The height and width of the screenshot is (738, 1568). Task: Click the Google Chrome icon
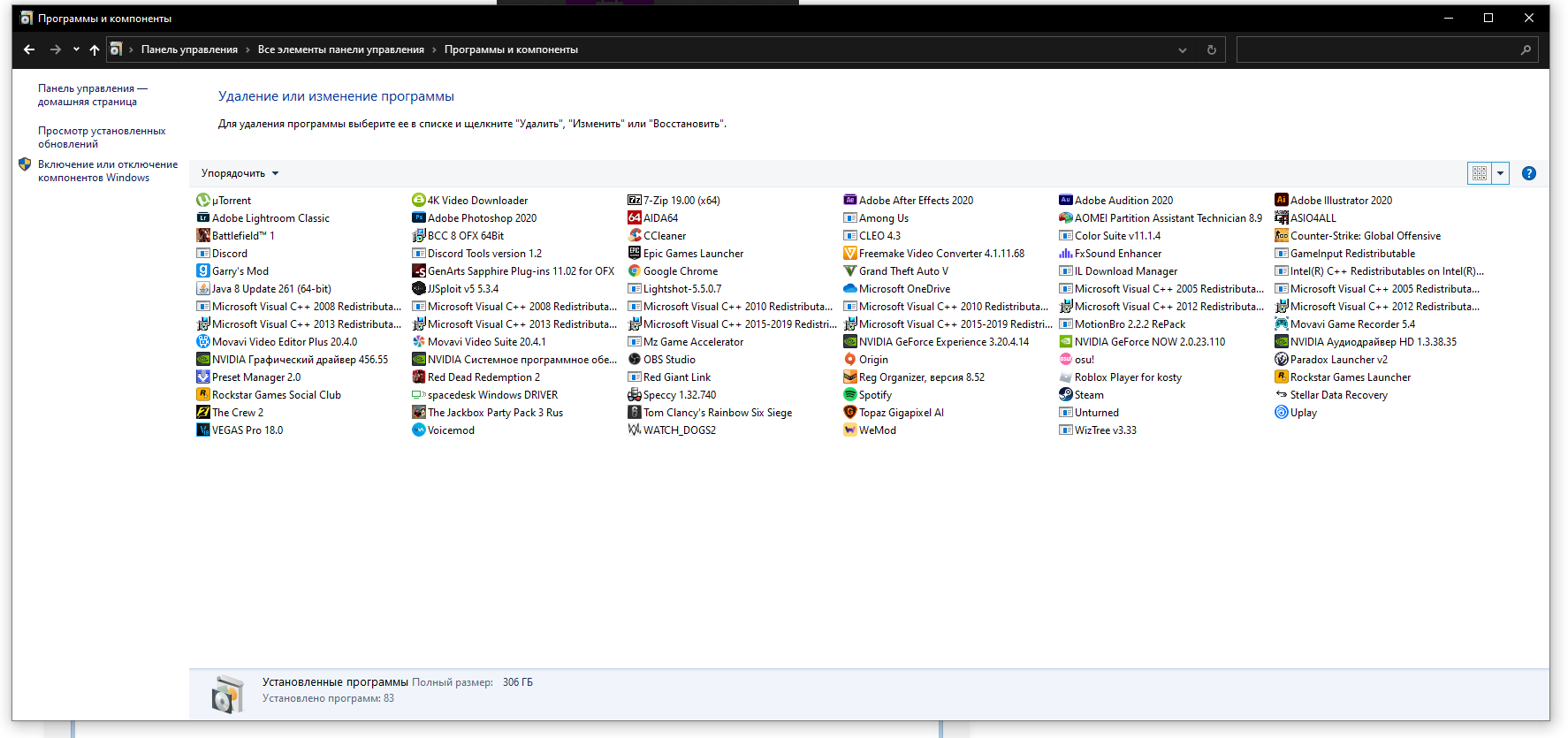[x=635, y=271]
